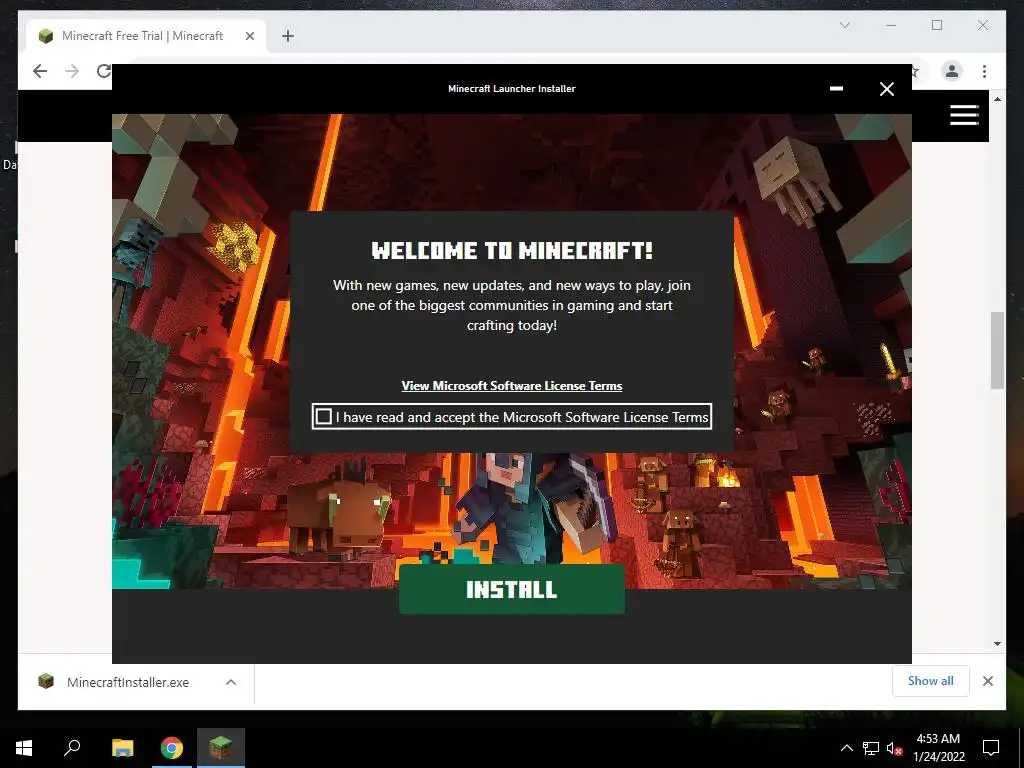Viewport: 1024px width, 768px height.
Task: Click the Minecraft tab favicon
Action: 46,36
